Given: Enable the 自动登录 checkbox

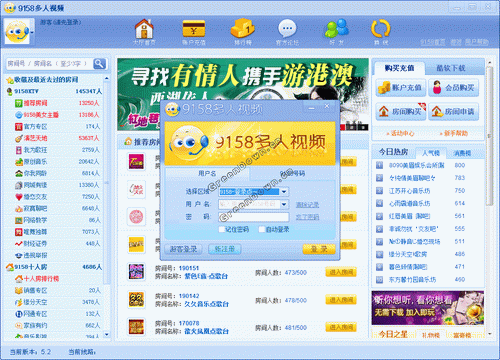Looking at the screenshot, I should point(262,229).
